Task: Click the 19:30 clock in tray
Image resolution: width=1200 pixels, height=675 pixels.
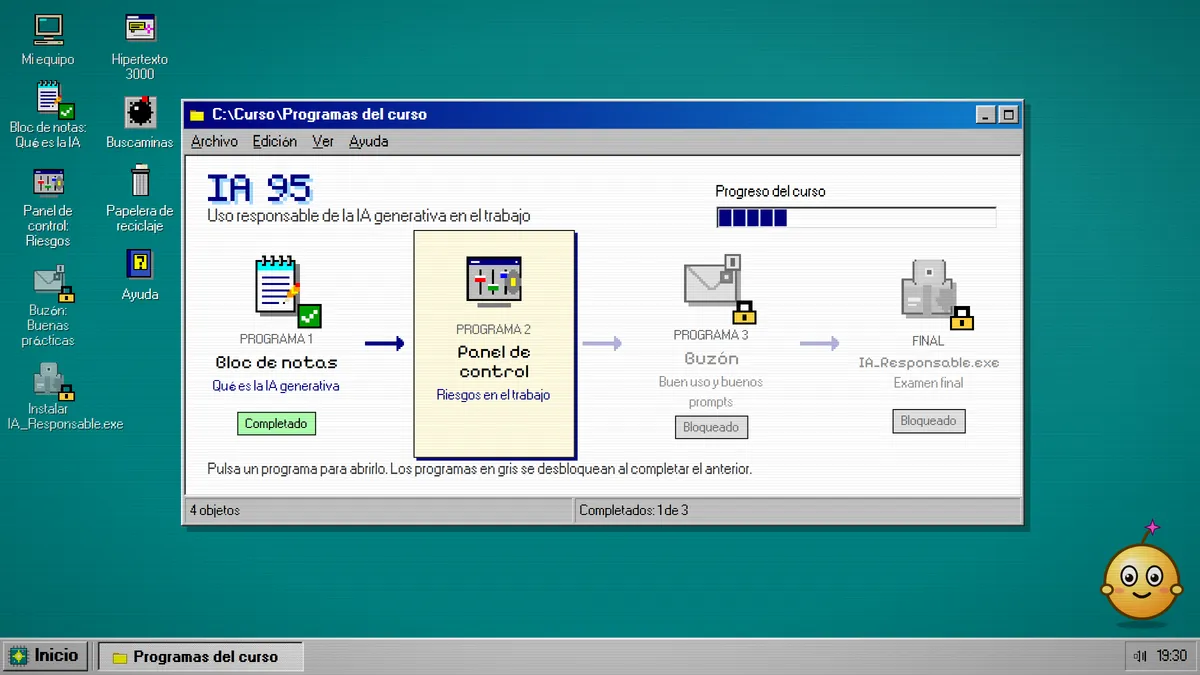Action: 1172,656
